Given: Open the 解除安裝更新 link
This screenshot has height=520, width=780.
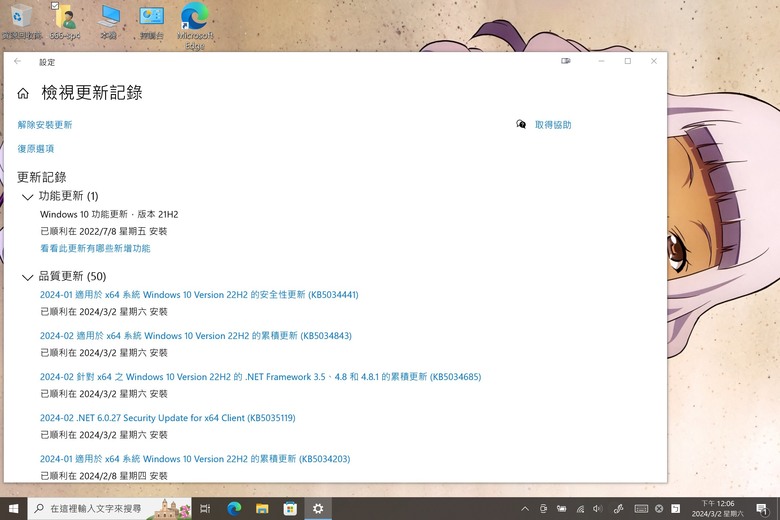Looking at the screenshot, I should point(45,125).
